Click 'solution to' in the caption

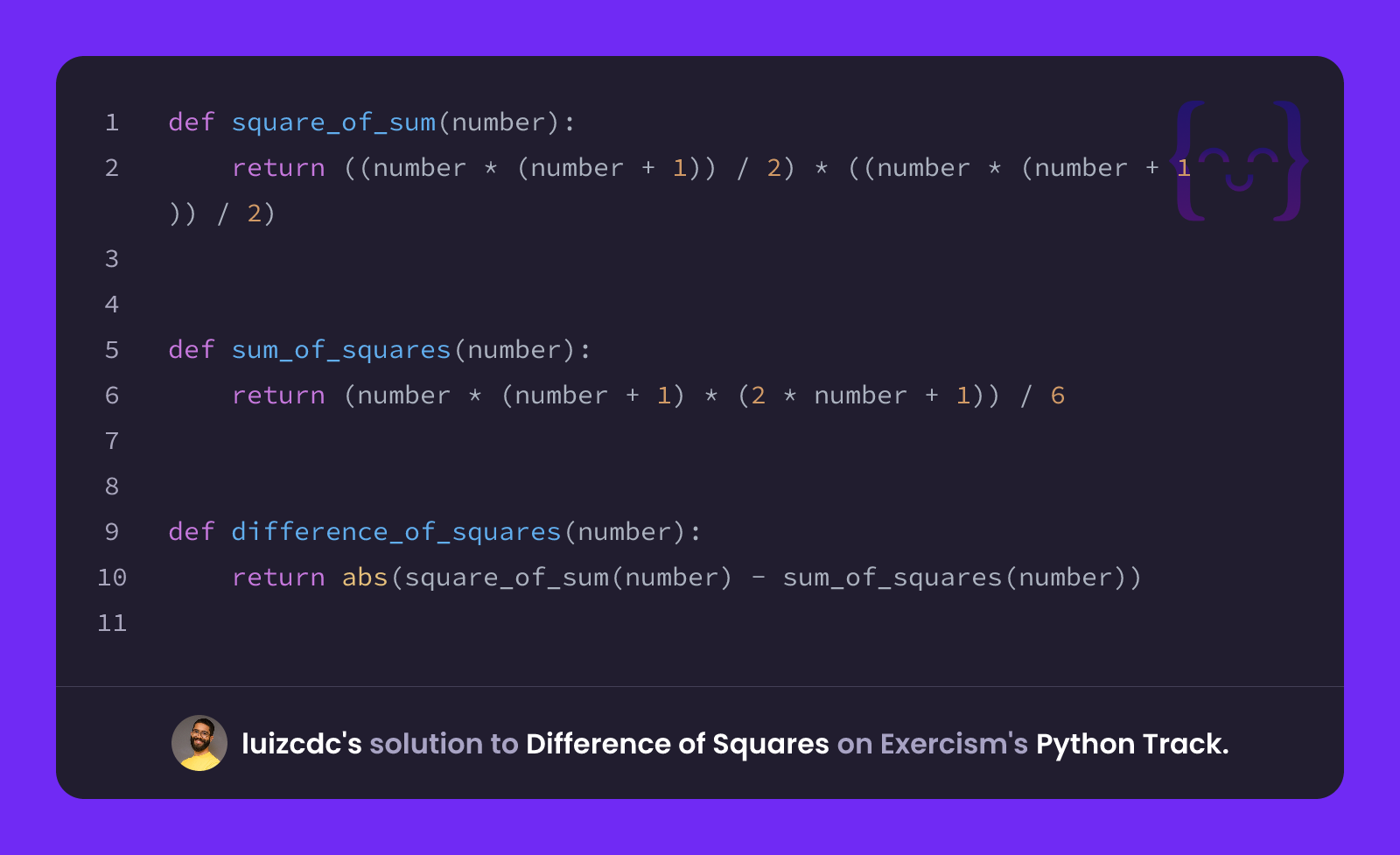(x=444, y=744)
